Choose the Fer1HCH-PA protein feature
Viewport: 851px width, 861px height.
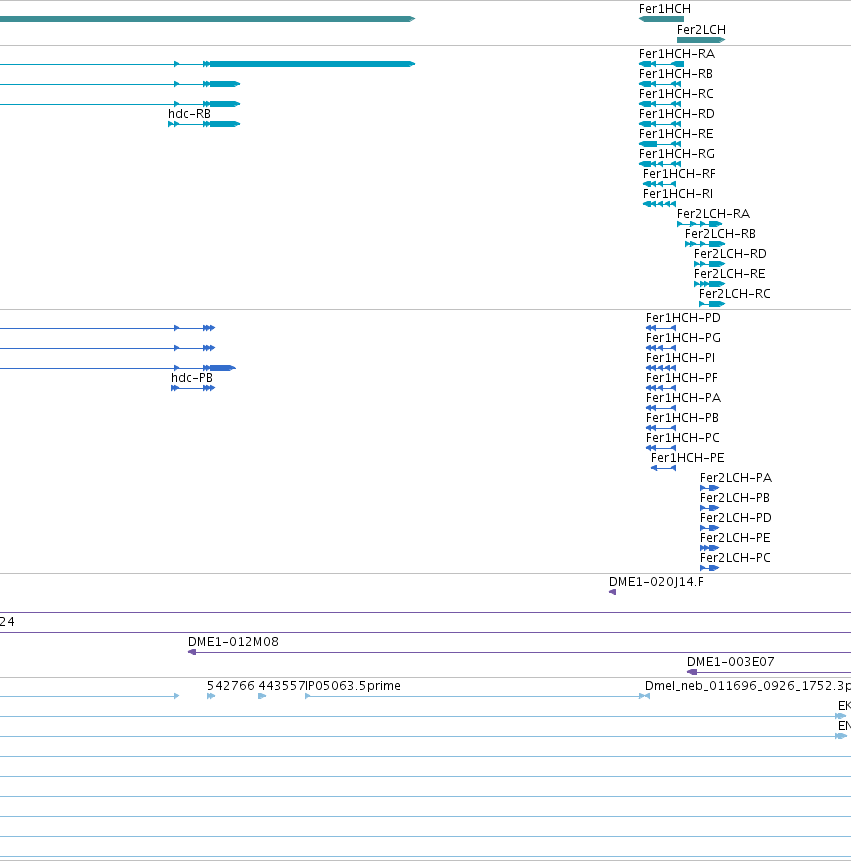click(661, 408)
